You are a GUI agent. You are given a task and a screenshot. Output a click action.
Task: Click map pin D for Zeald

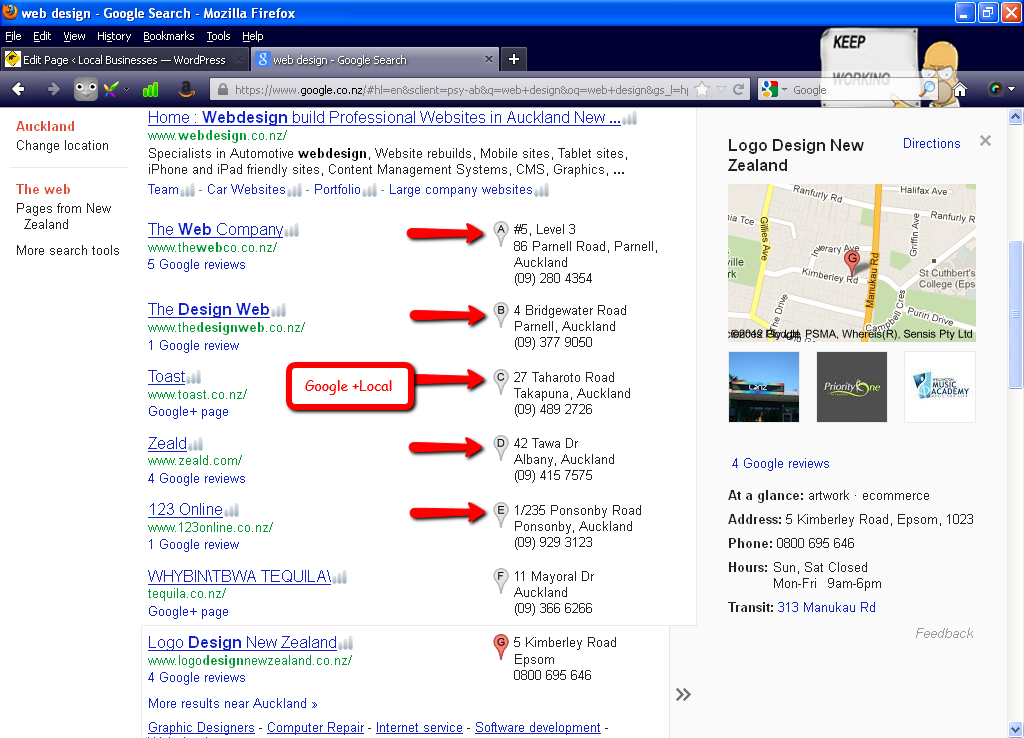click(x=501, y=447)
